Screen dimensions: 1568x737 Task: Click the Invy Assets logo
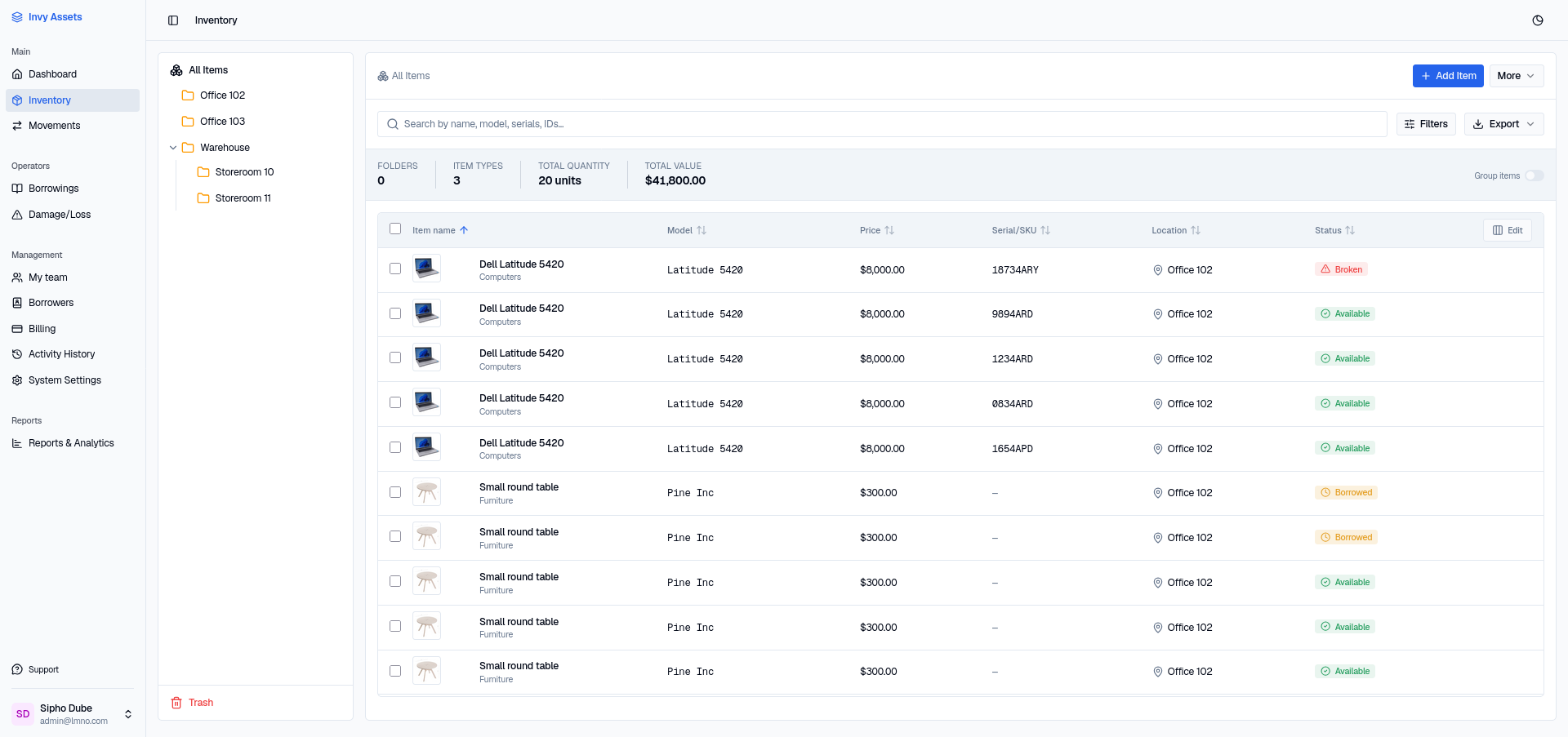(47, 17)
